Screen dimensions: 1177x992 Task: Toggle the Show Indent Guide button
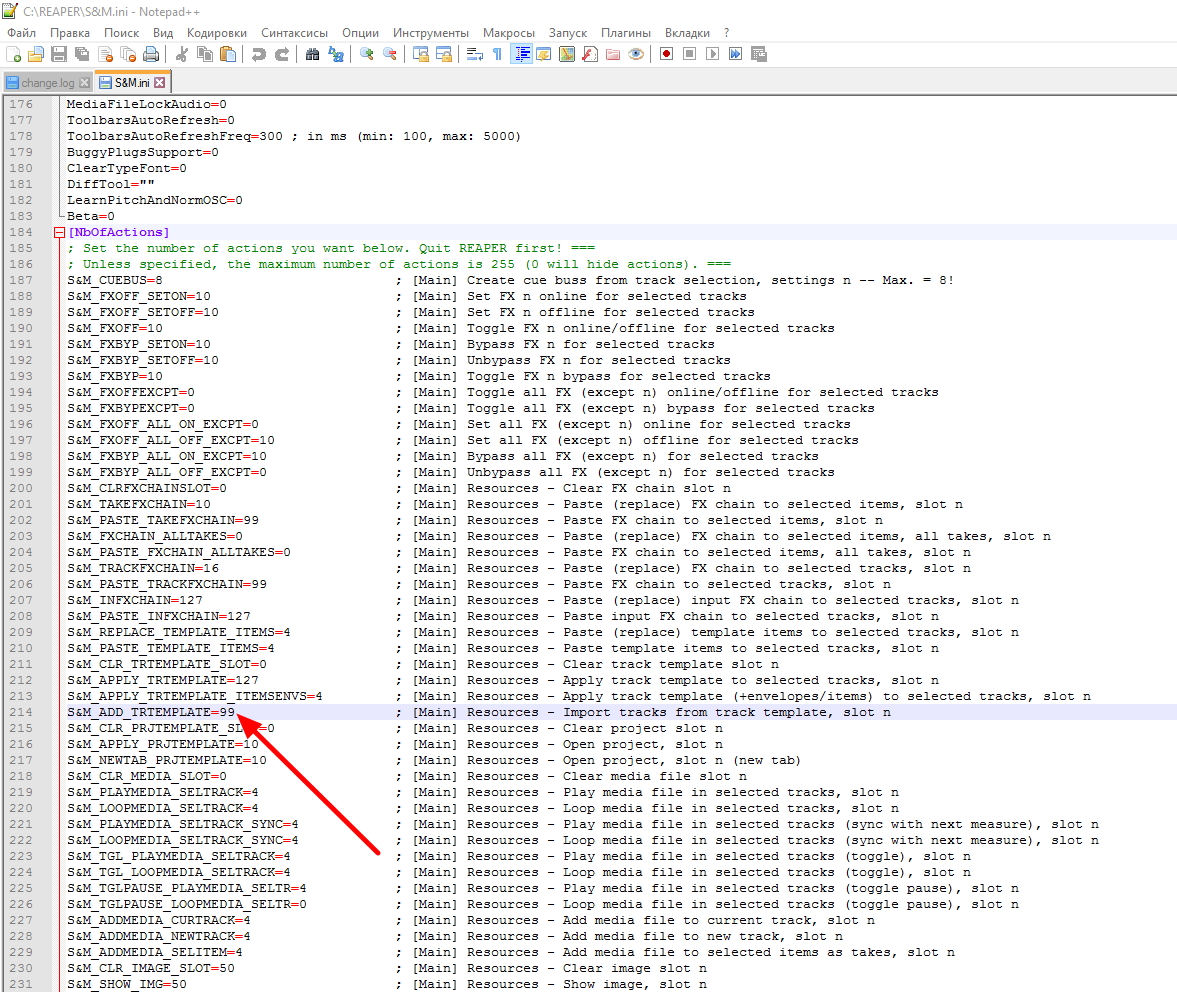tap(521, 54)
